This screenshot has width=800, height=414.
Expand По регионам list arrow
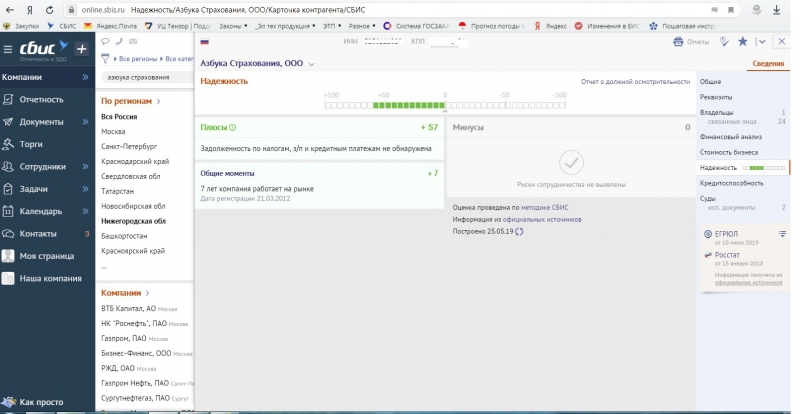coord(159,102)
